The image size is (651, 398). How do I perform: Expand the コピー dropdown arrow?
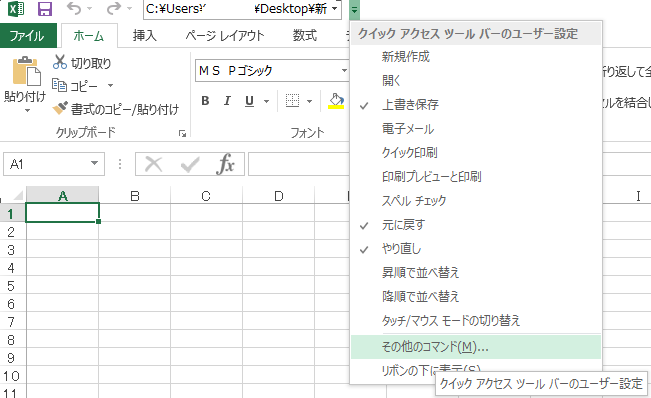(110, 85)
